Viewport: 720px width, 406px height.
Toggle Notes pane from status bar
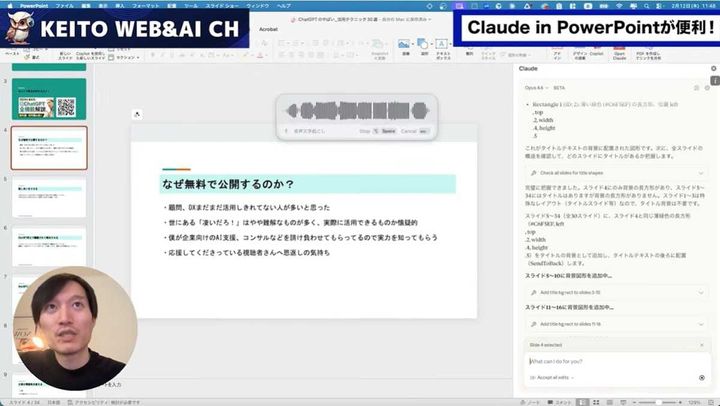click(531, 402)
